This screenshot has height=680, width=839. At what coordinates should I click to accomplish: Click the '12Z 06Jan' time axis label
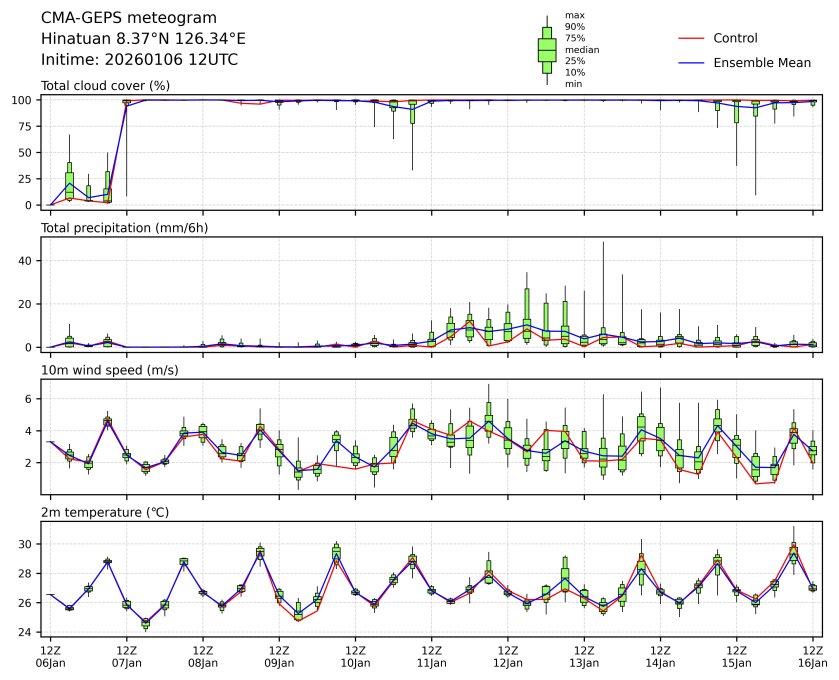pyautogui.click(x=51, y=656)
